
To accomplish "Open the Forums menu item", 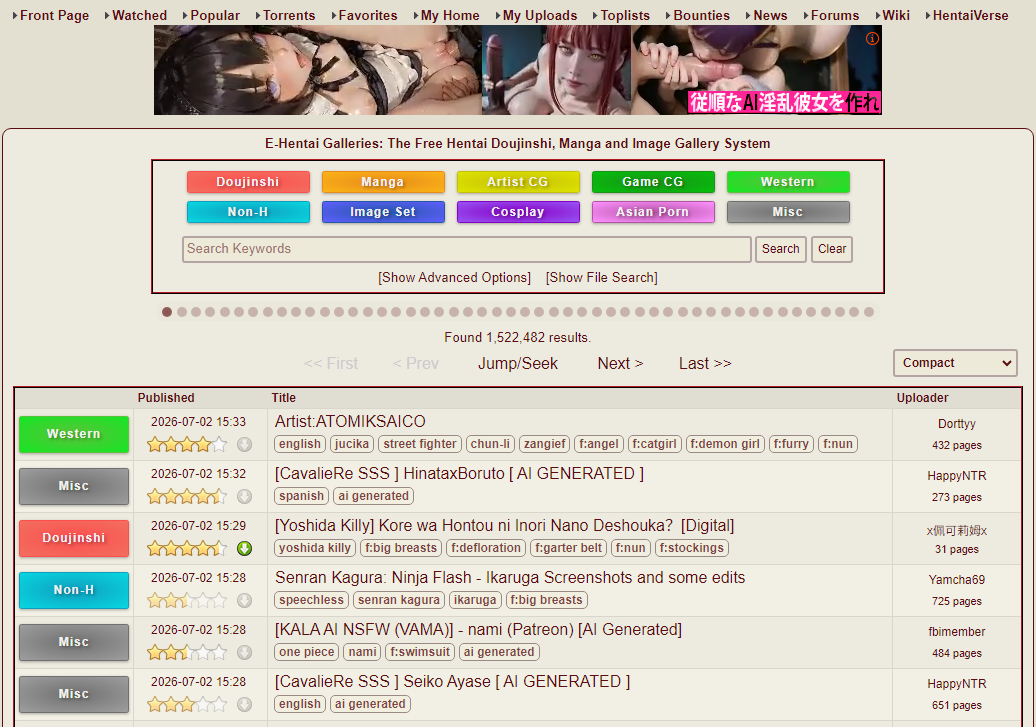I will click(834, 15).
